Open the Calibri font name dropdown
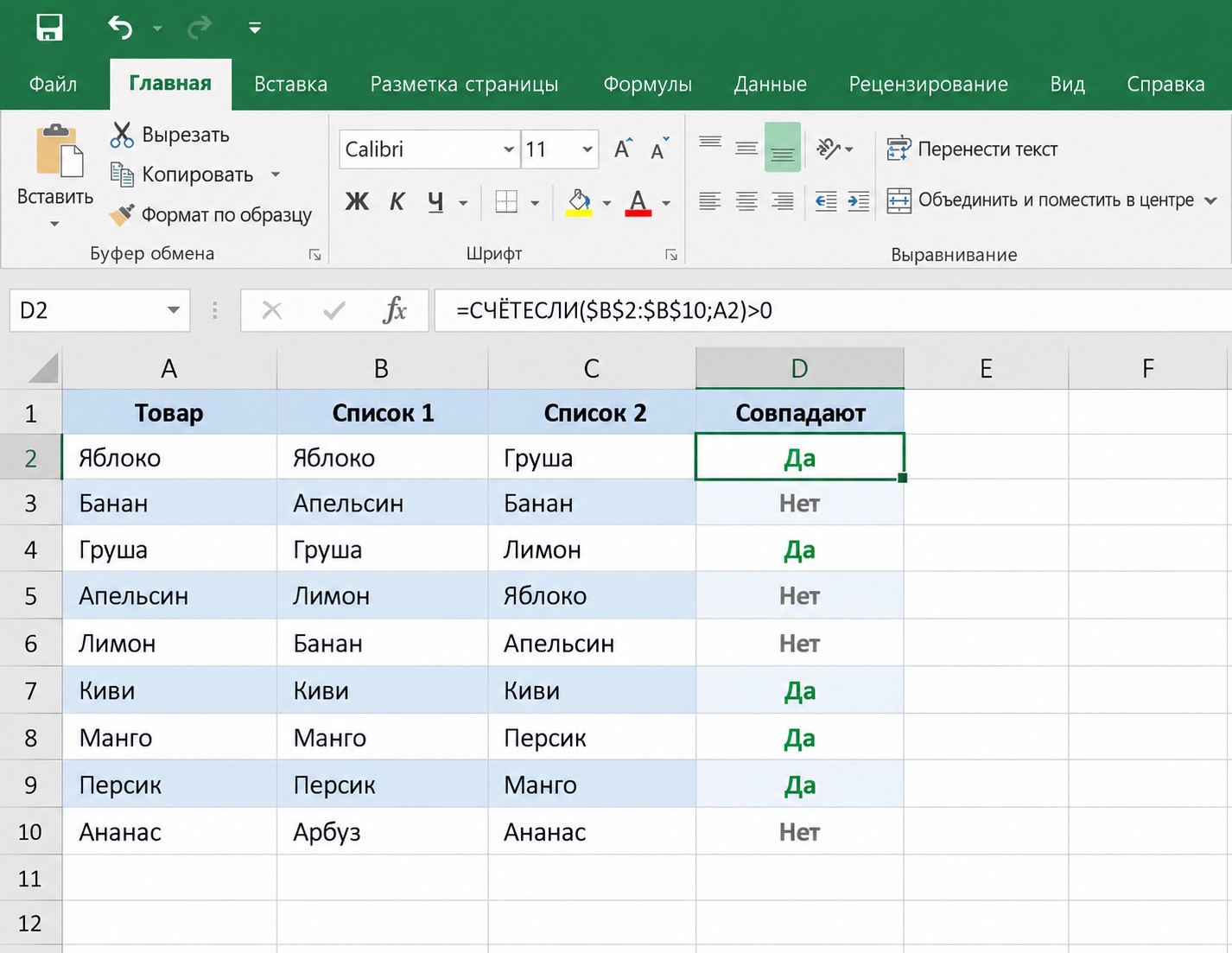The width and height of the screenshot is (1232, 953). coord(508,149)
